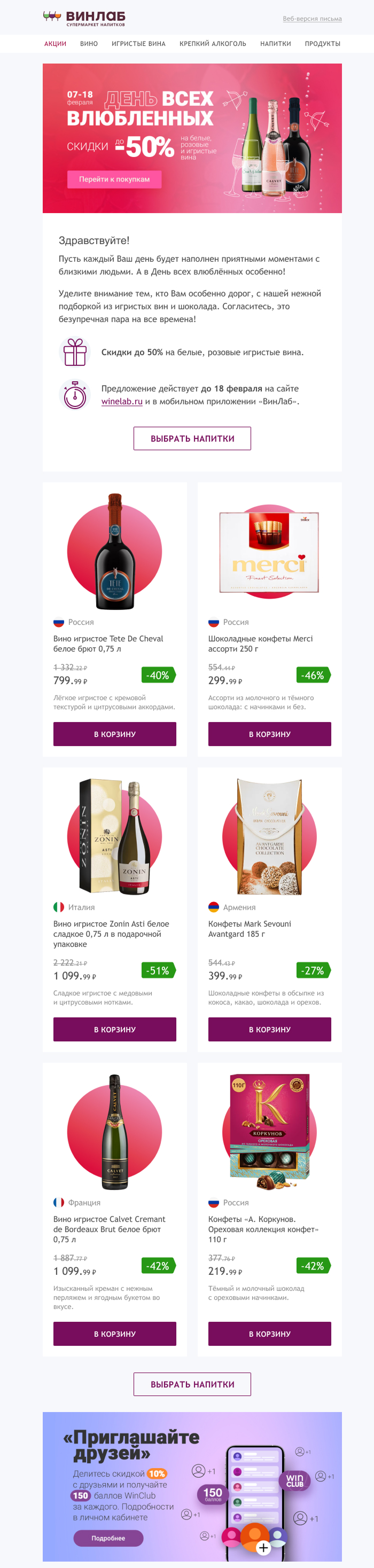Click the gift box icon
Viewport: 374px width, 1568px height.
pos(75,352)
